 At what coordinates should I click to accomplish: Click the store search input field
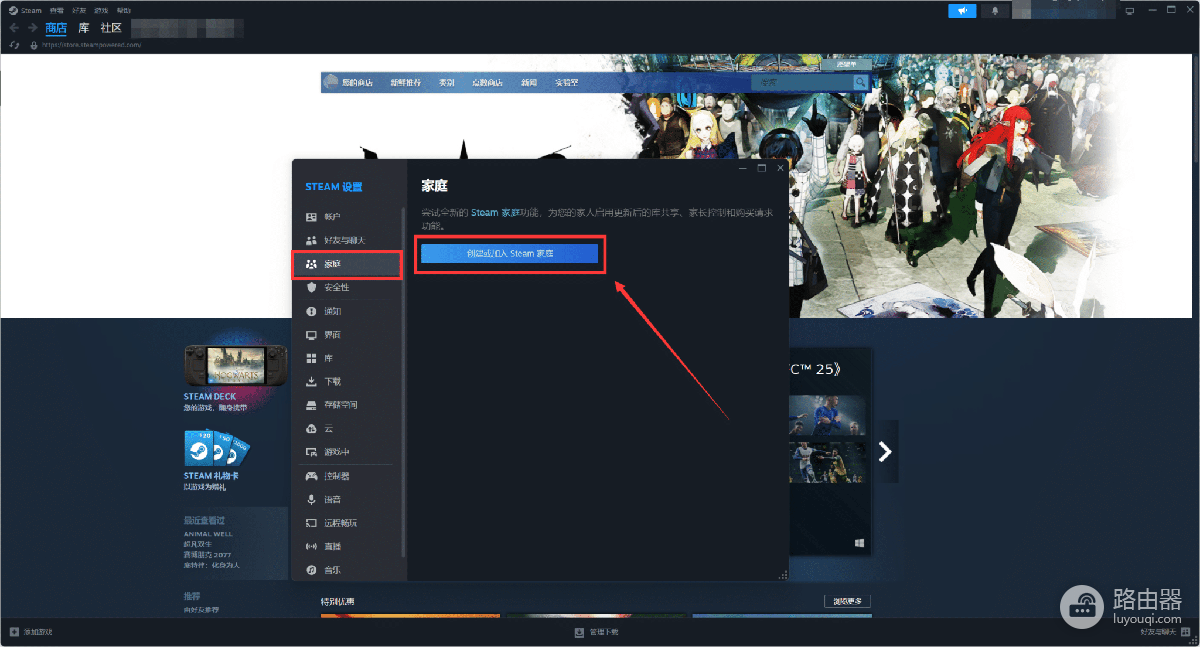point(803,82)
